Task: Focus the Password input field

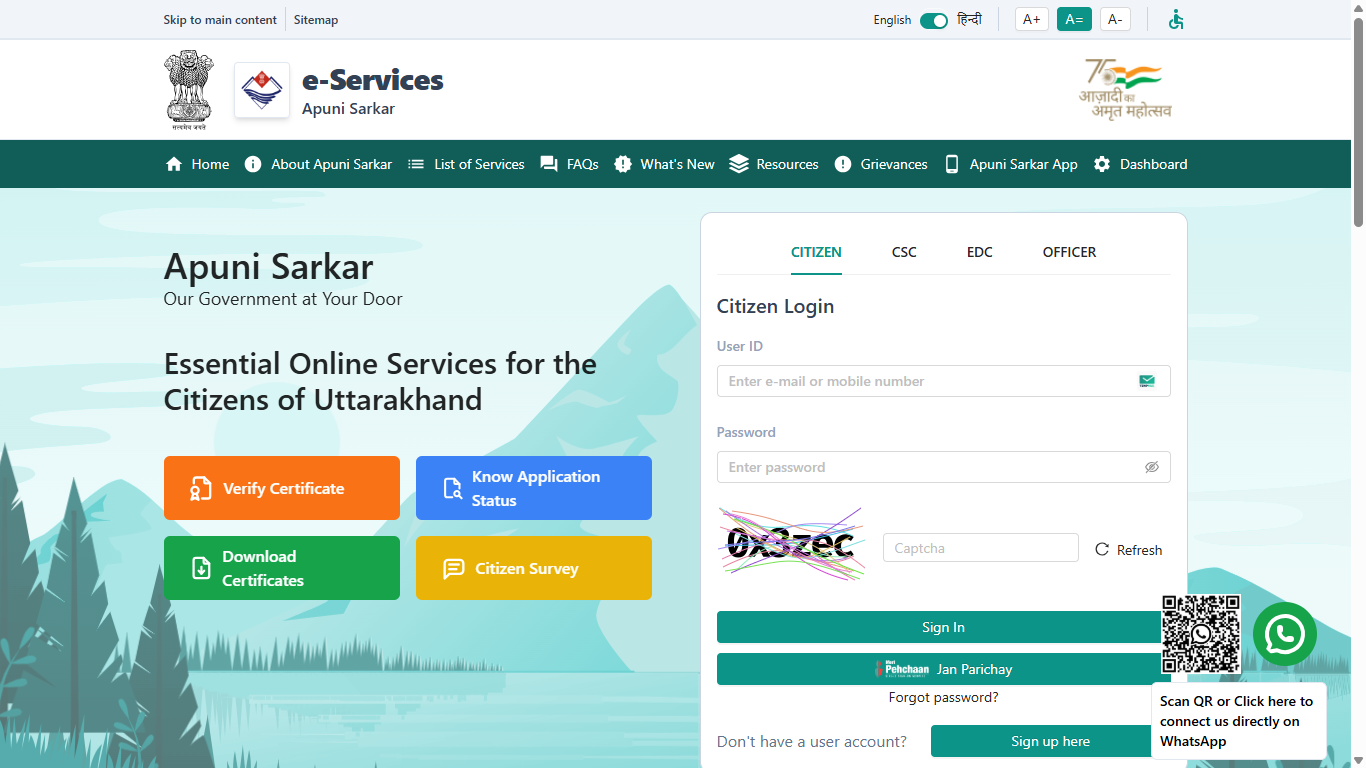Action: click(943, 467)
